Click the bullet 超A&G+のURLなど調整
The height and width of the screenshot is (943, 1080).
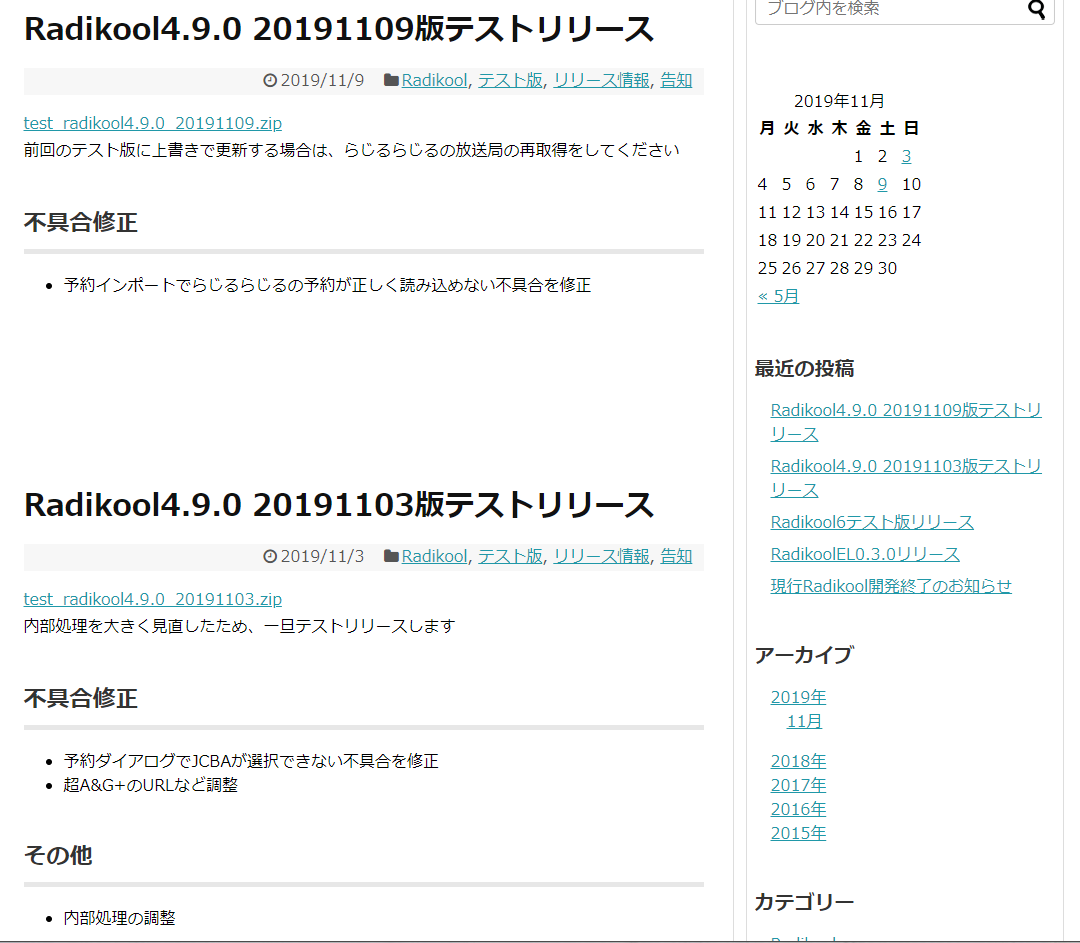click(x=151, y=785)
